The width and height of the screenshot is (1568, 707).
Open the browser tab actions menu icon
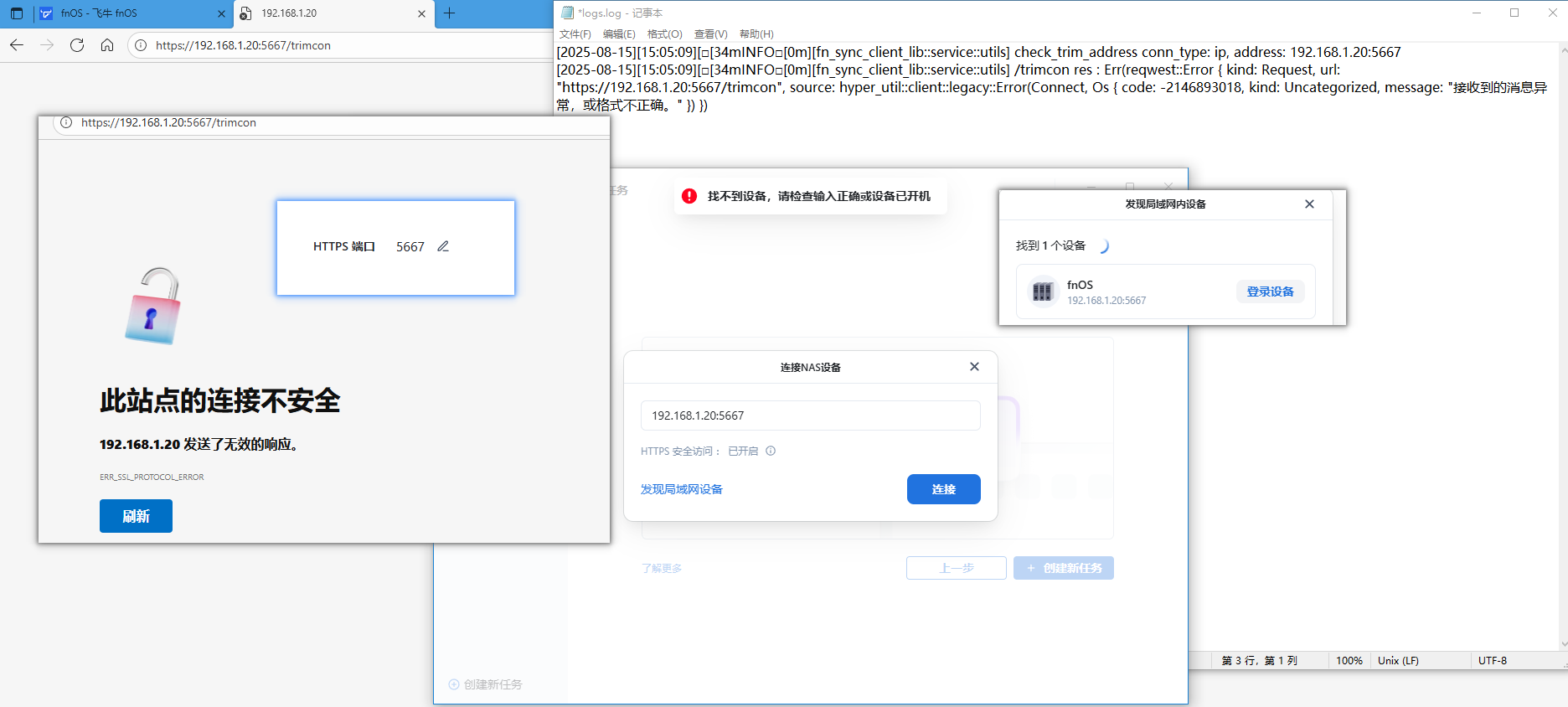coord(17,13)
